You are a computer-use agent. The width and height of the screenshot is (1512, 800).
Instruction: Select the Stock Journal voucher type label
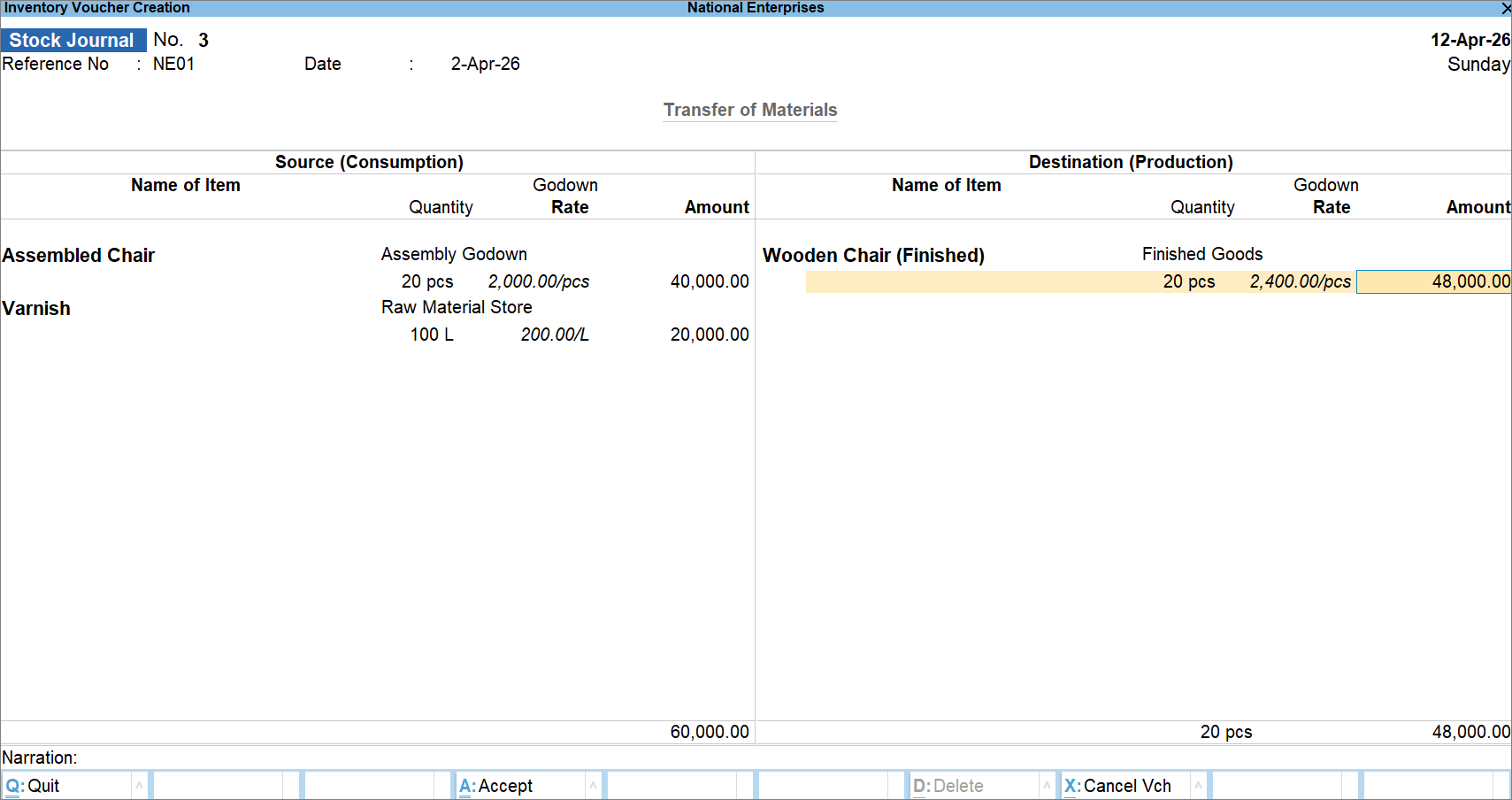(x=73, y=41)
